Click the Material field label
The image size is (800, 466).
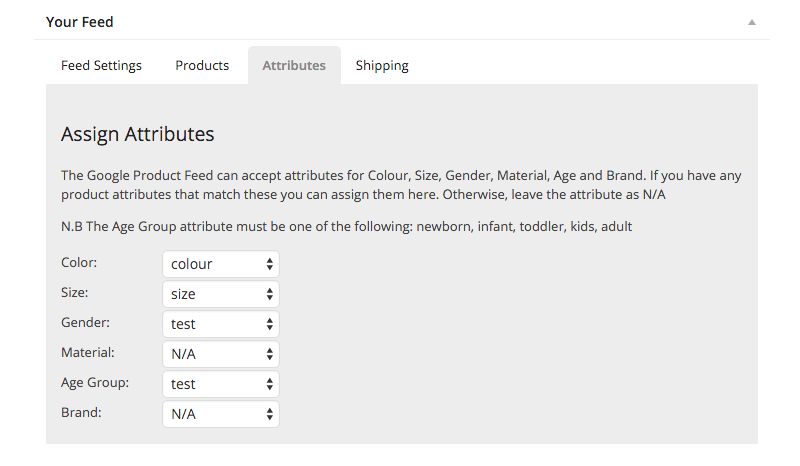coord(88,353)
